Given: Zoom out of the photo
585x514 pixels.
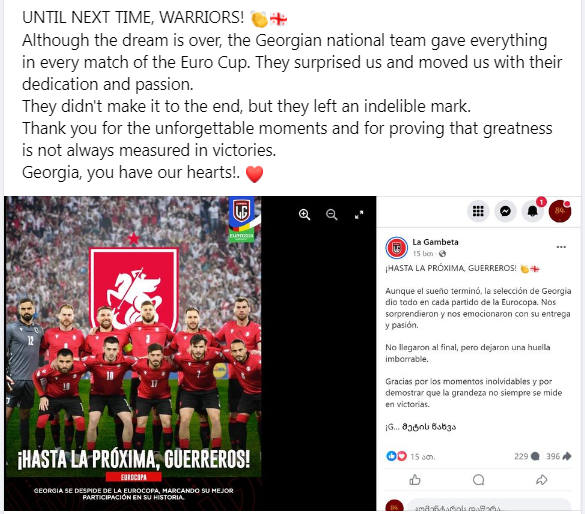Looking at the screenshot, I should 331,214.
